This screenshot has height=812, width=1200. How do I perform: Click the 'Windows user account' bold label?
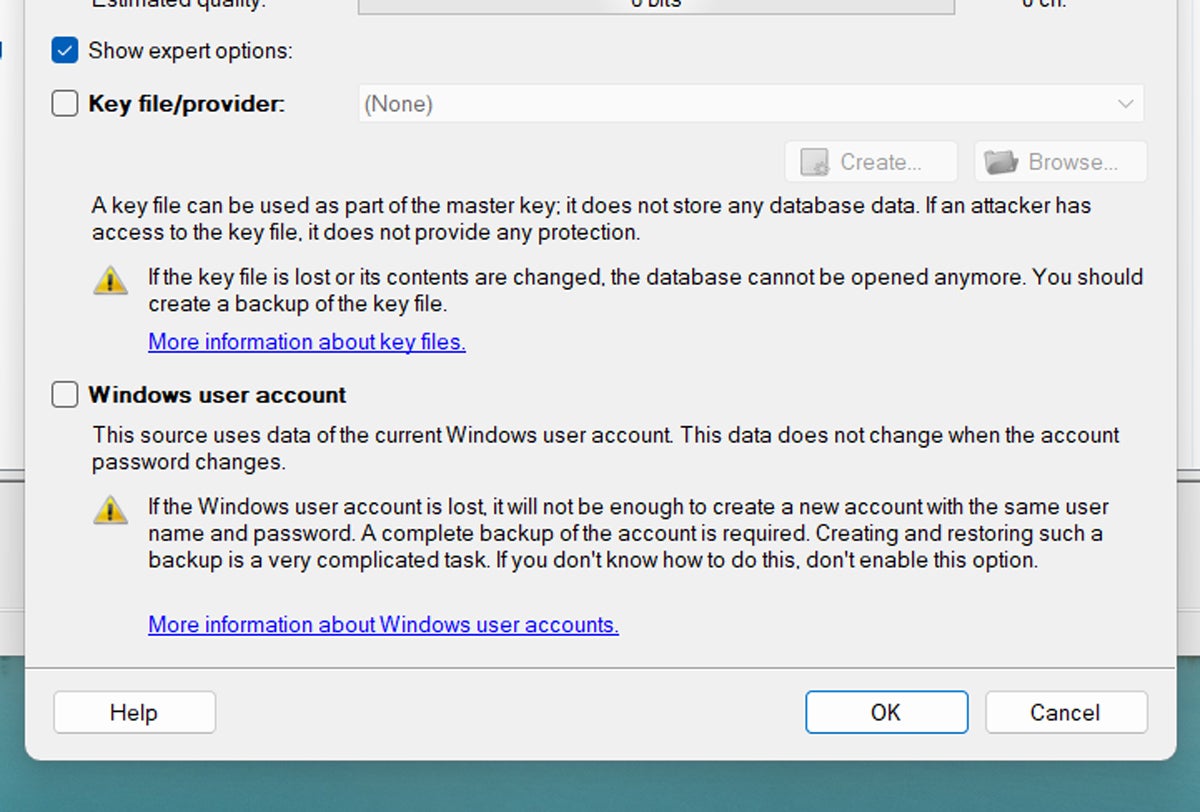217,395
